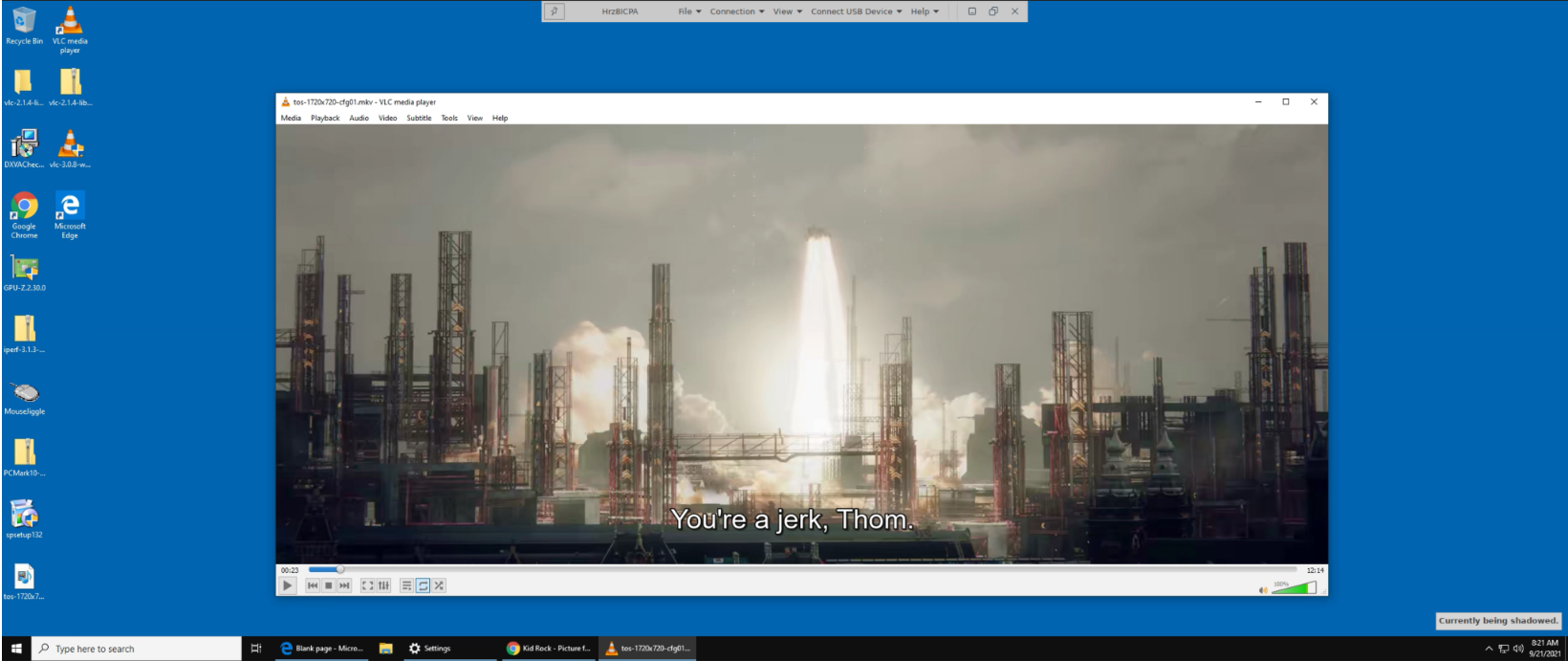Expand the remote toolbar View dropdown
The height and width of the screenshot is (661, 1568).
tap(788, 11)
